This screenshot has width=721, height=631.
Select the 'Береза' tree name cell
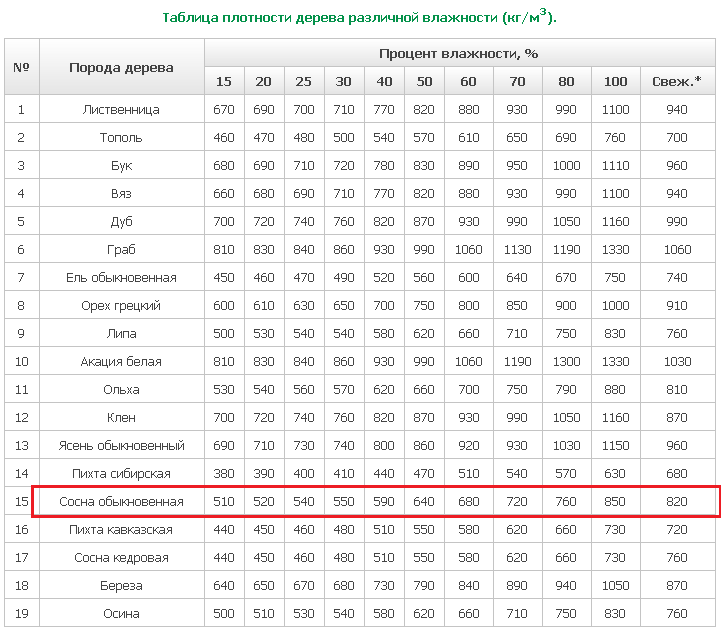[x=122, y=585]
